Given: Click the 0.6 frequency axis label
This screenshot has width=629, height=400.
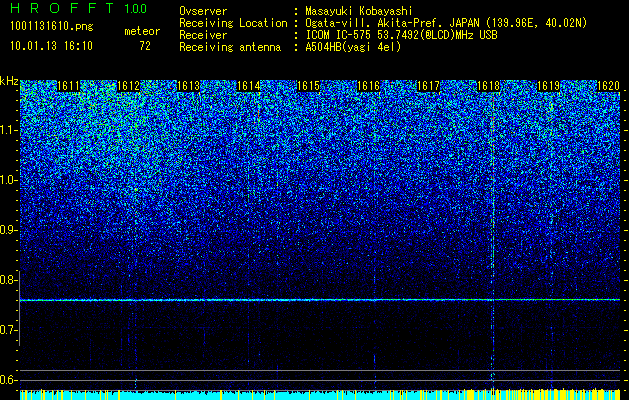Looking at the screenshot, I should point(8,380).
